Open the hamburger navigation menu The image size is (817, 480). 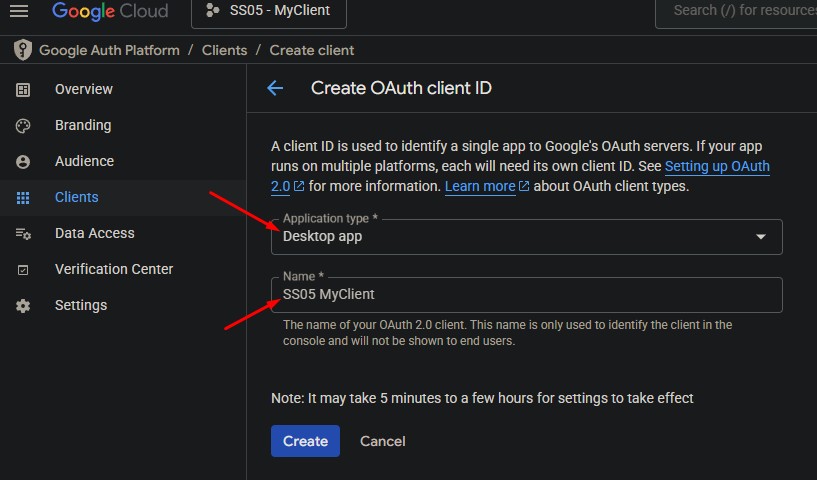tap(18, 11)
